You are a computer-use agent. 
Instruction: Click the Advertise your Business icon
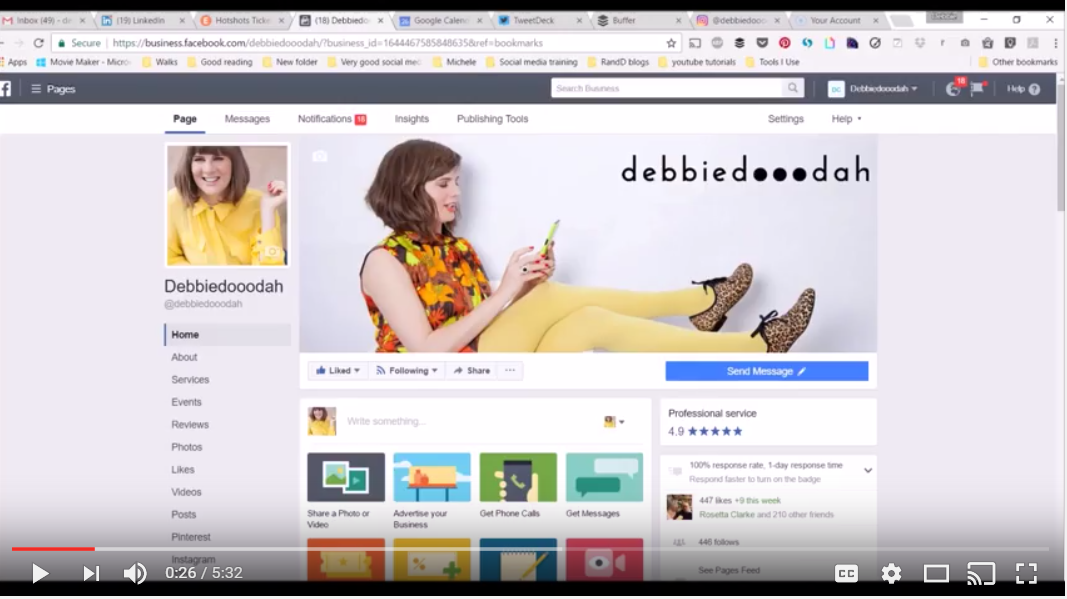[x=431, y=478]
